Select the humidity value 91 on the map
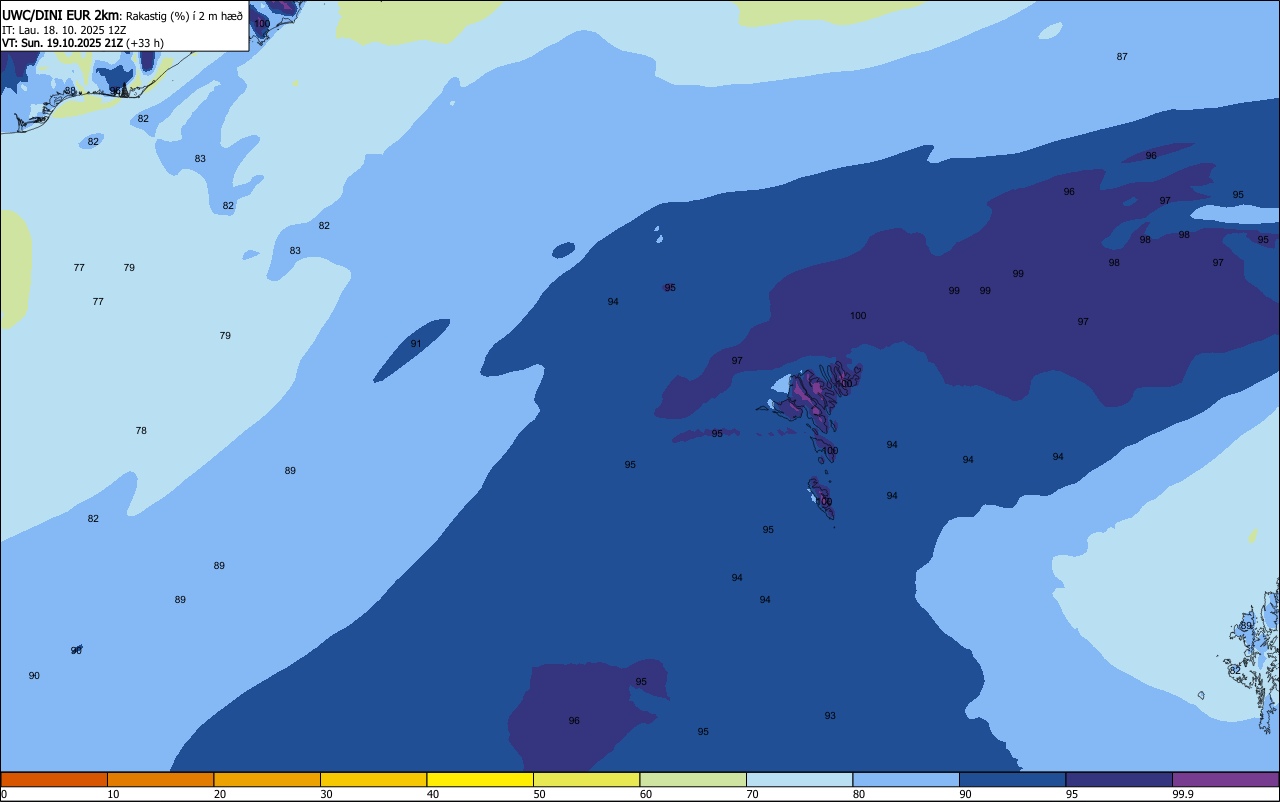The width and height of the screenshot is (1280, 802). [416, 344]
